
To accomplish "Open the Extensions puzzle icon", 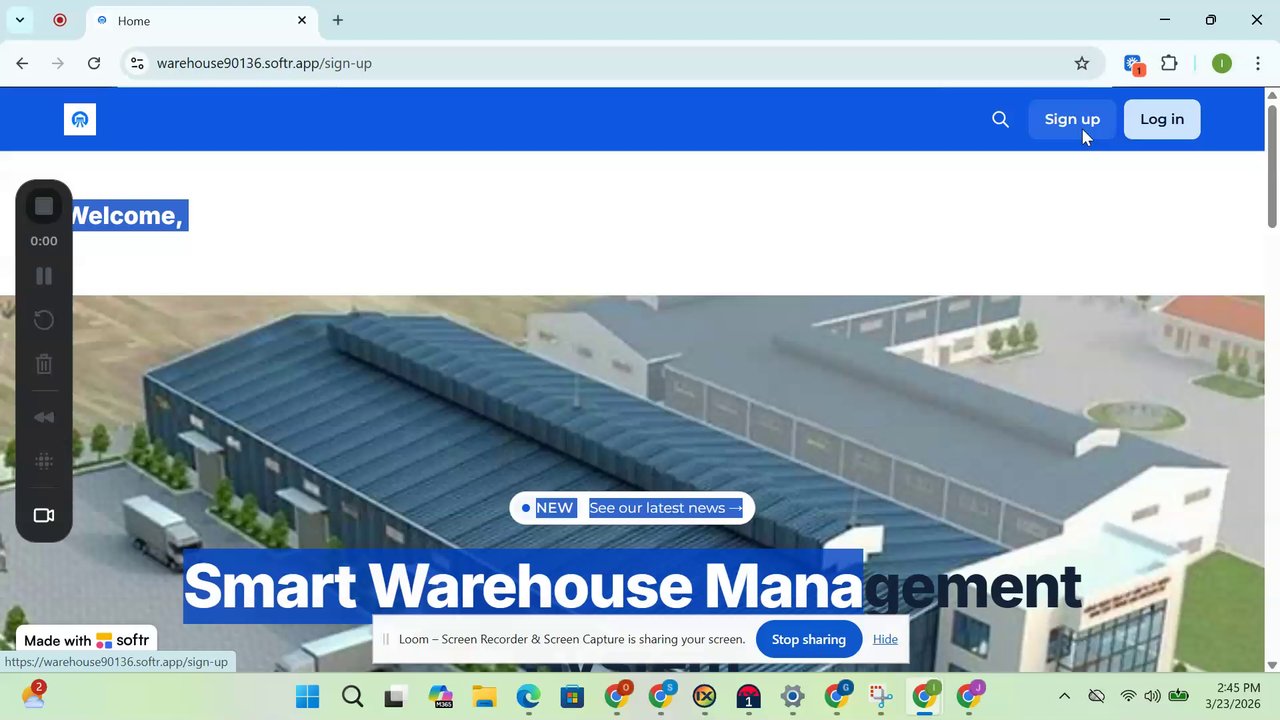I will pos(1169,63).
